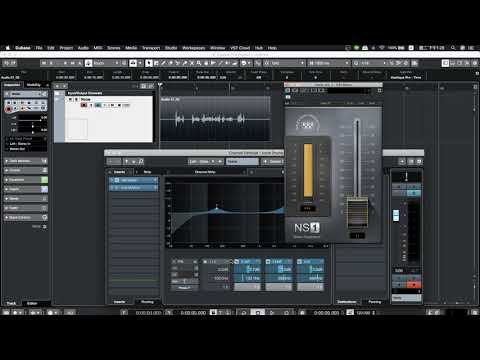Open the Editor tab at bottom left
The image size is (480, 360).
32,303
